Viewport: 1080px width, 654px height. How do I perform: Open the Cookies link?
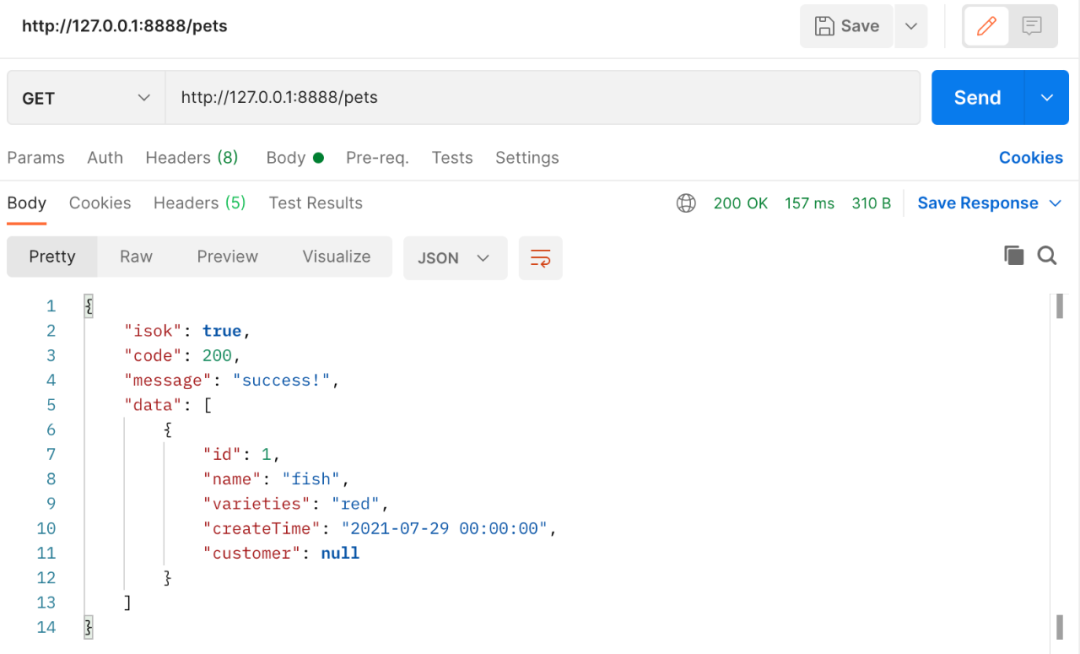click(x=1030, y=158)
